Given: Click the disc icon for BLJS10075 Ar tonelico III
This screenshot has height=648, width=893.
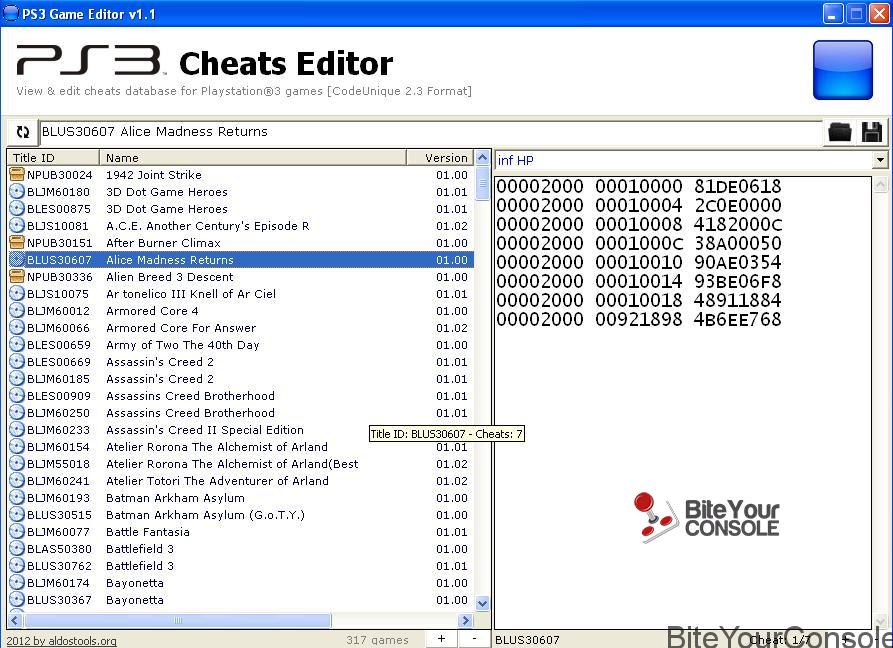Looking at the screenshot, I should click(x=17, y=294).
